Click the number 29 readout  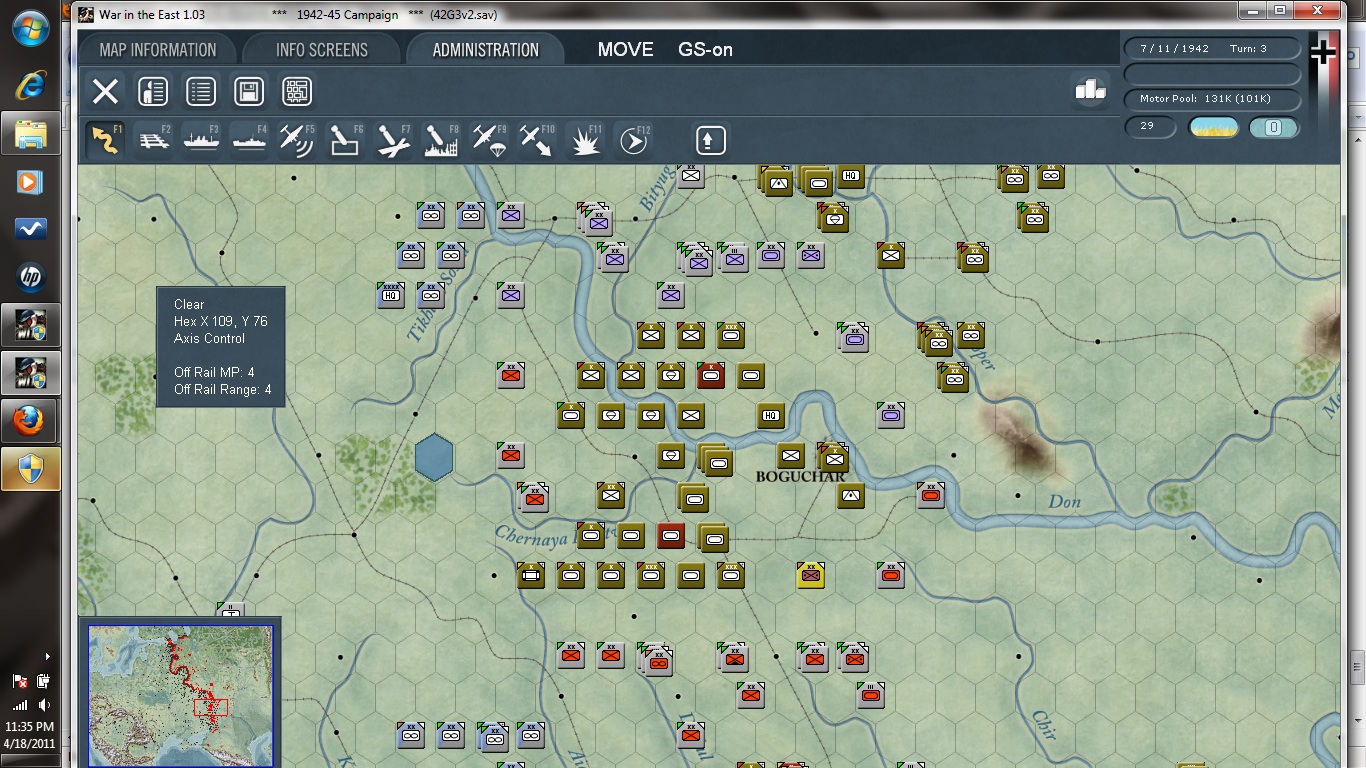(x=1148, y=127)
